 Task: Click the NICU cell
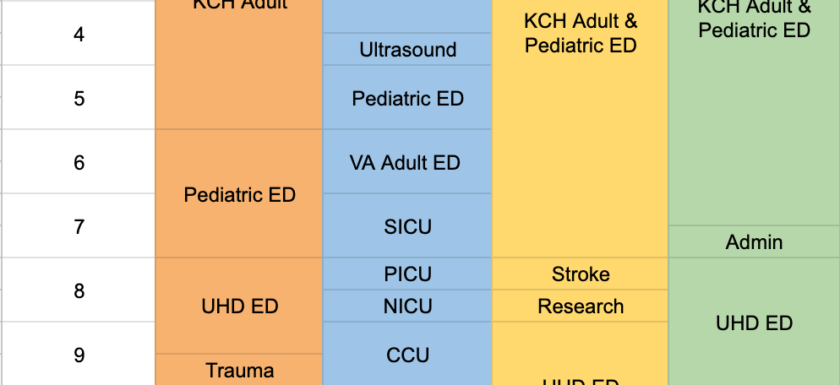407,306
